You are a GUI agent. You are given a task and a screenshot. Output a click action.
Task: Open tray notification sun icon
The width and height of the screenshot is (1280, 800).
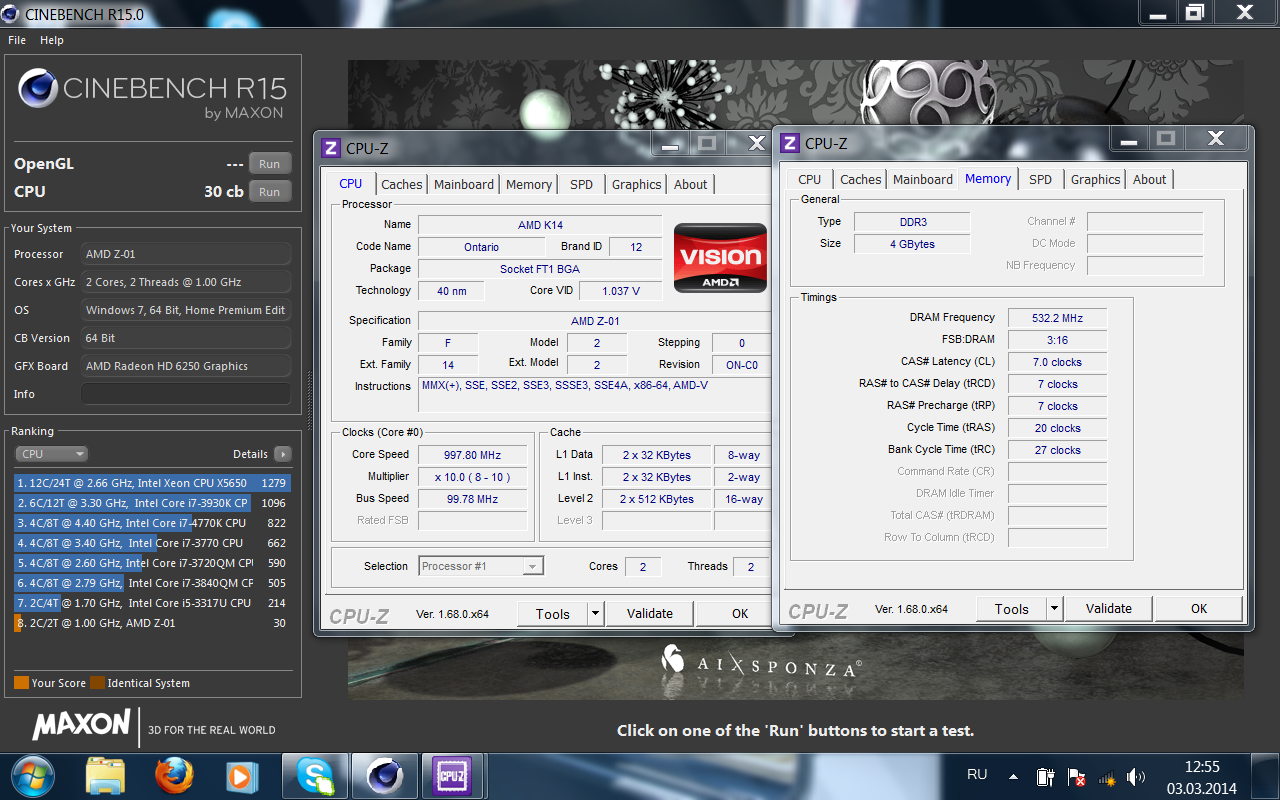pos(1106,777)
